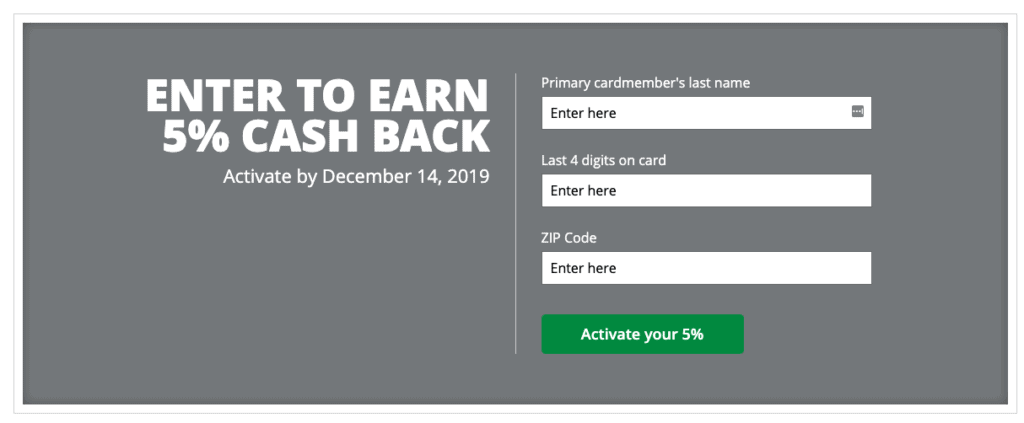Click the "Enter here" placeholder in last name field
This screenshot has width=1024, height=423.
click(583, 113)
